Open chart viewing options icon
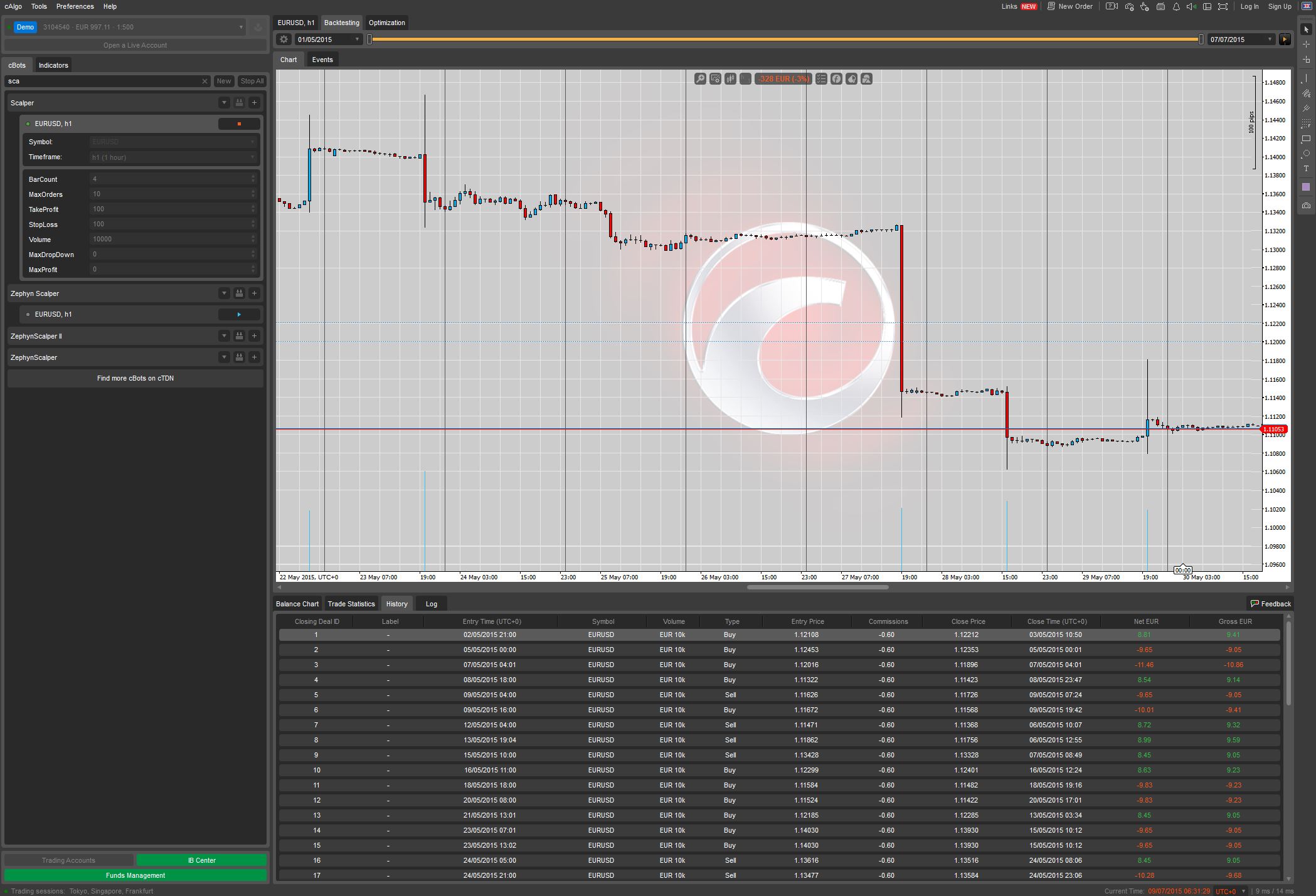 tap(715, 79)
